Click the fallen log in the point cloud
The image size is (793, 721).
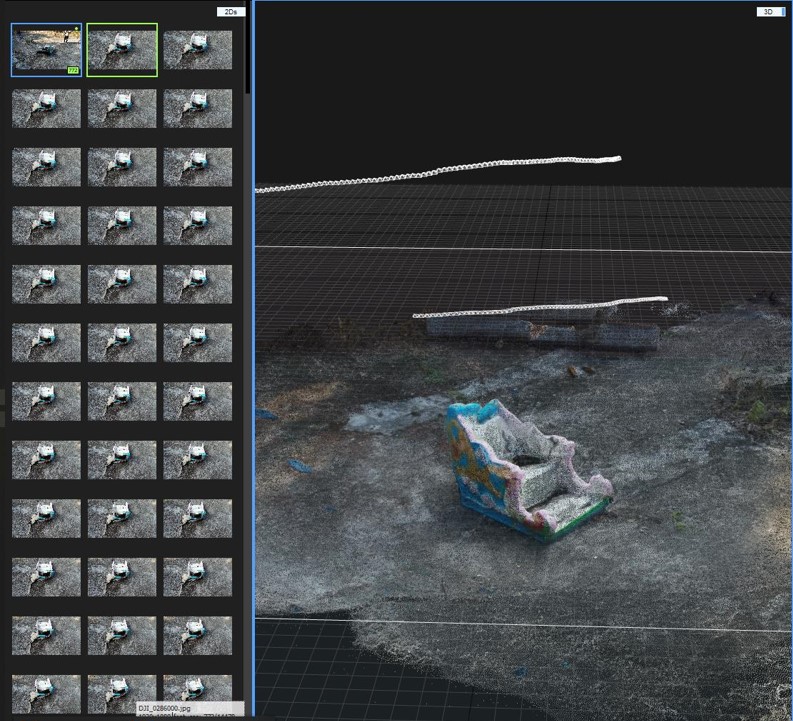540,332
